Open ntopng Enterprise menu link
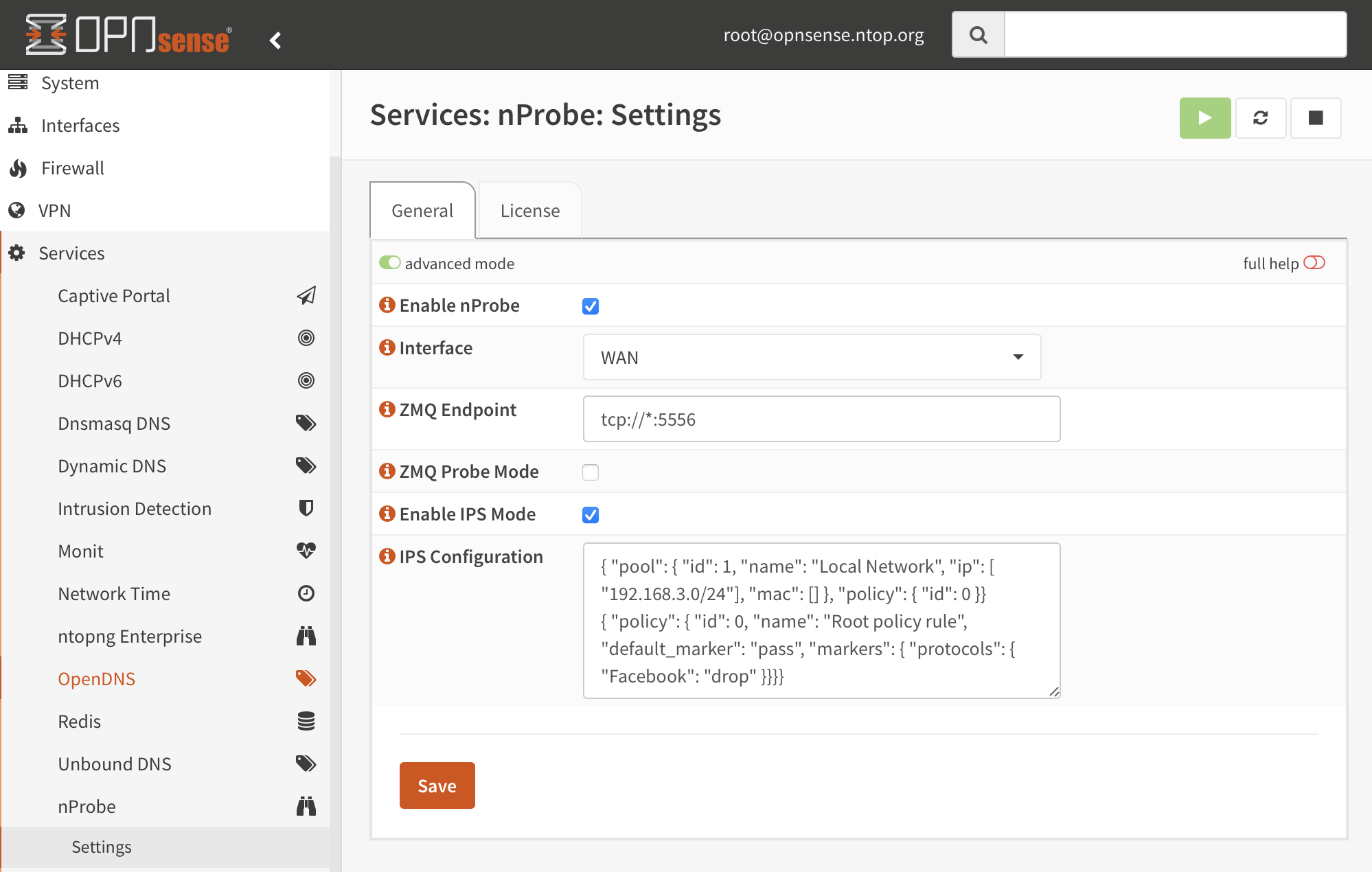The image size is (1372, 872). (x=130, y=636)
